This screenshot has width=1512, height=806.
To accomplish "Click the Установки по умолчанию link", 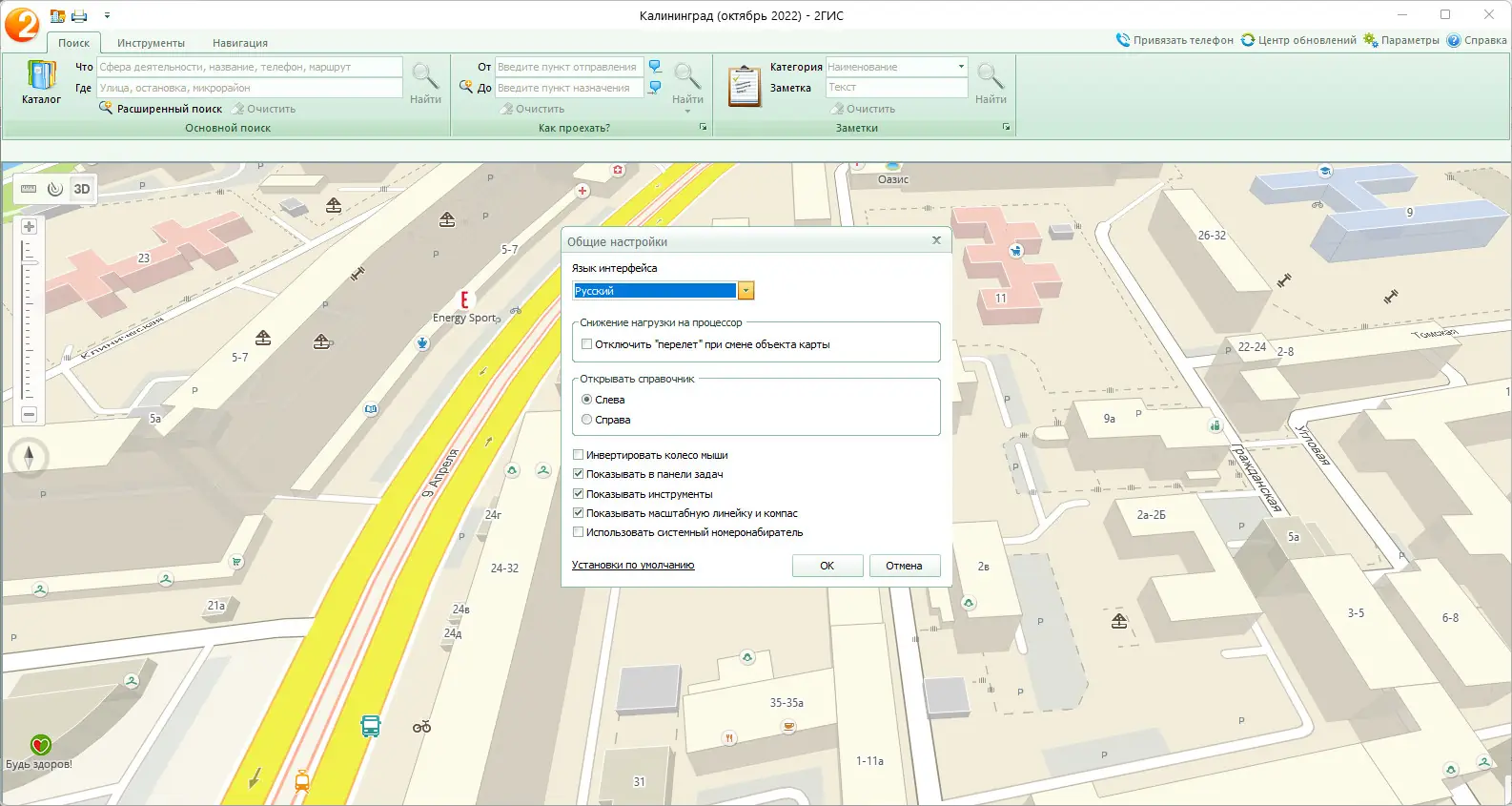I will click(x=633, y=566).
